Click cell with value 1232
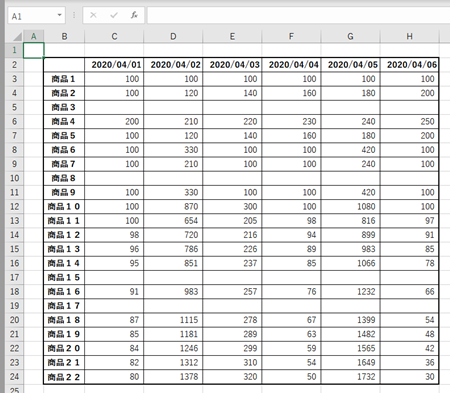 (x=350, y=292)
